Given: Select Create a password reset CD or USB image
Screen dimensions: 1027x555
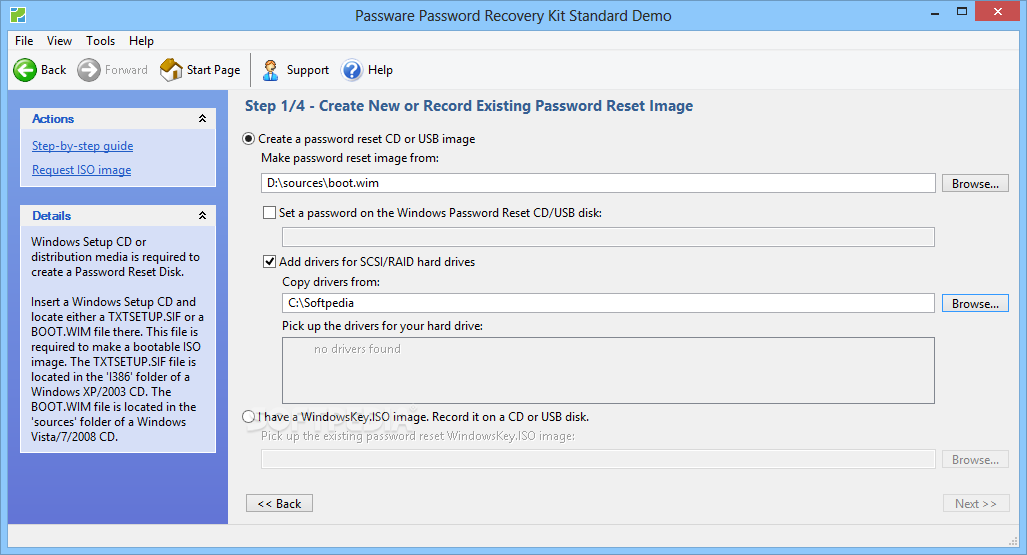Looking at the screenshot, I should (248, 139).
